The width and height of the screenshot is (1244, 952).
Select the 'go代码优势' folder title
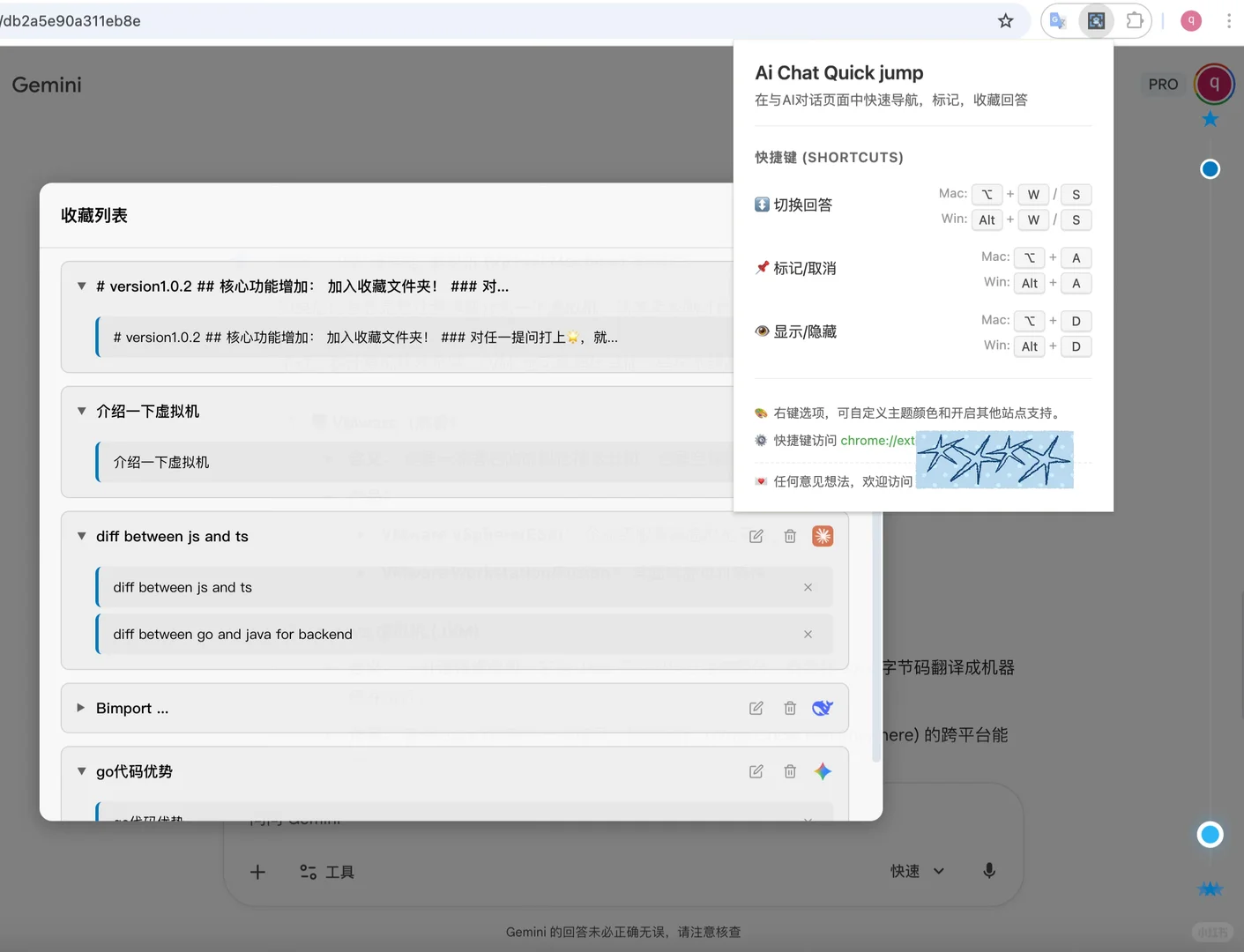click(x=134, y=771)
